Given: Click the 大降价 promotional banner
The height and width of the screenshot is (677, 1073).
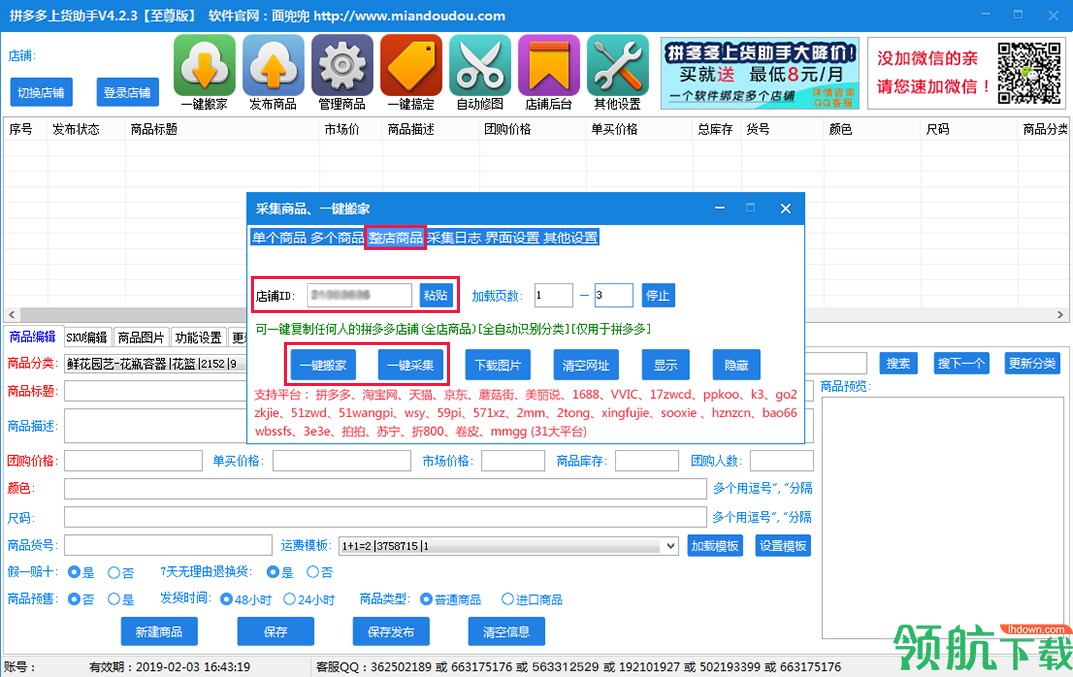Looking at the screenshot, I should pyautogui.click(x=760, y=73).
